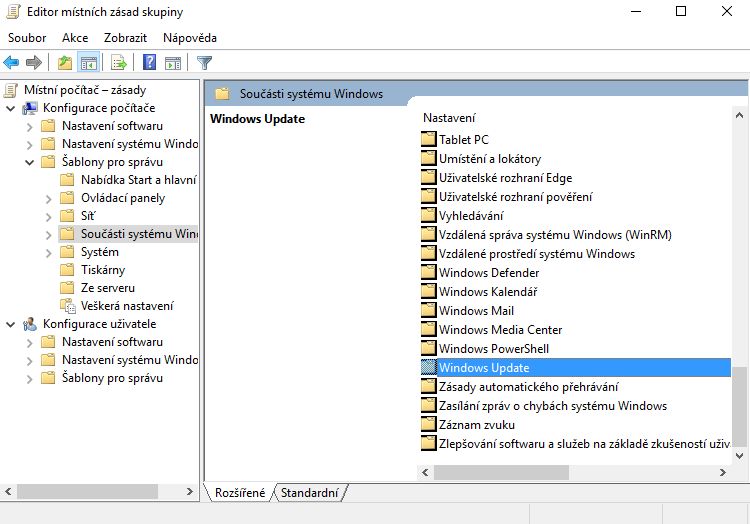Click the Součásti systému Windows header folder icon
The image size is (750, 524).
coord(222,94)
